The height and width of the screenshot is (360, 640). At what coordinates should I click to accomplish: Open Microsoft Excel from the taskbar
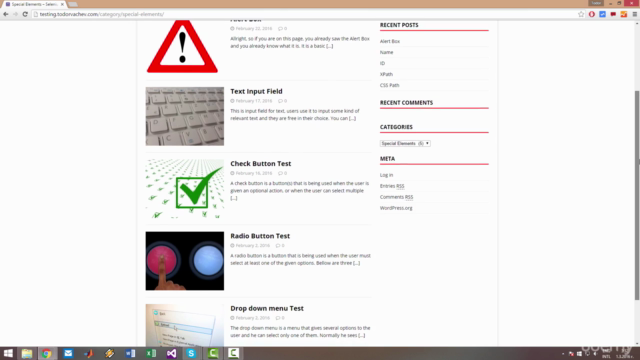pyautogui.click(x=151, y=353)
